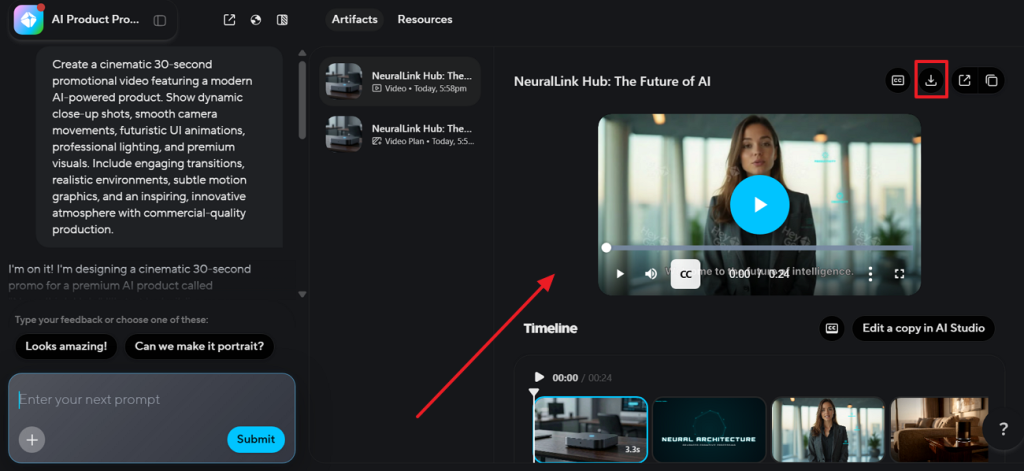Select the living room timeline clip
Screen dimensions: 1024x471
click(939, 429)
